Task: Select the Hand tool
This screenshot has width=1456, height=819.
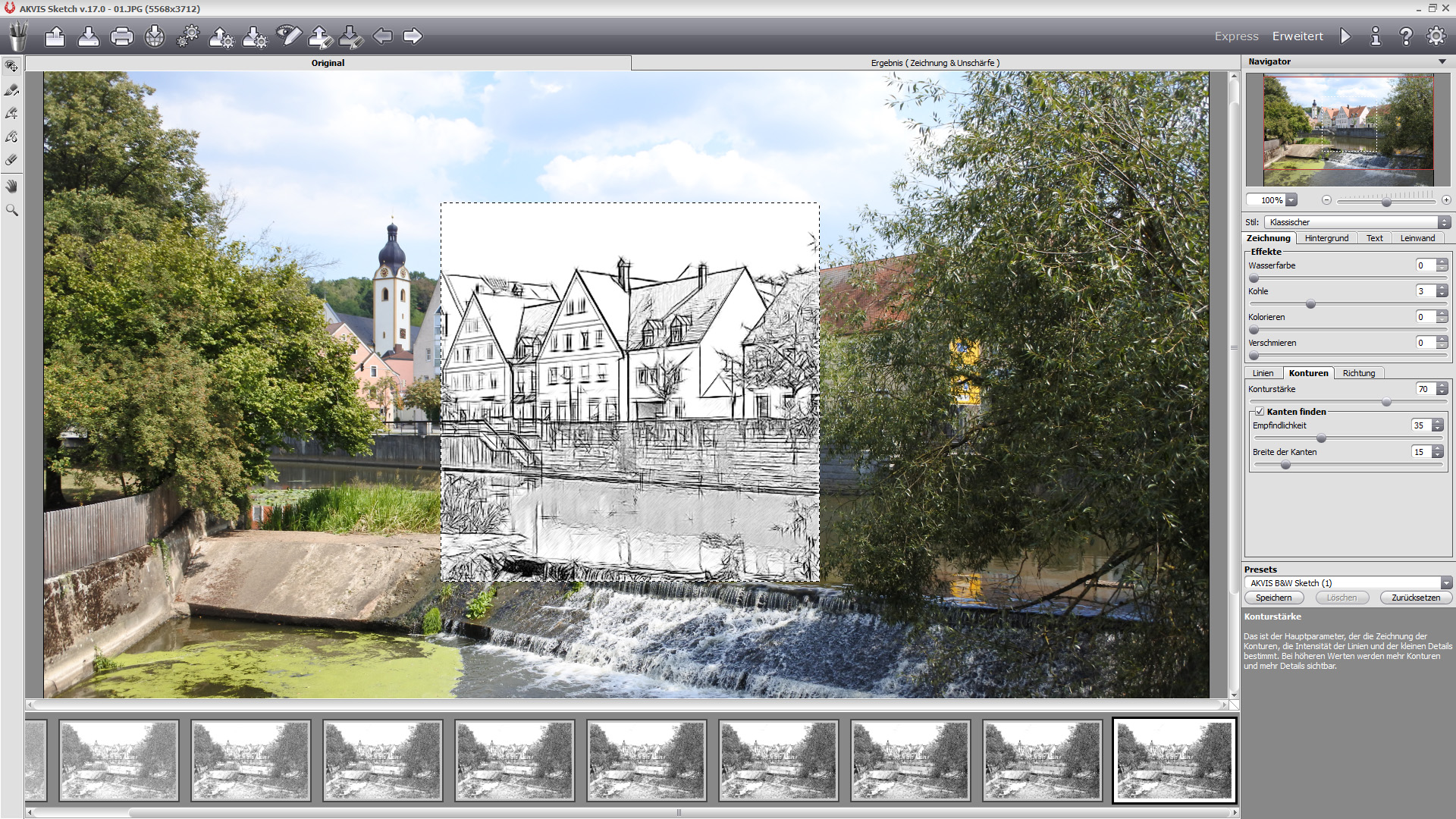Action: (11, 186)
